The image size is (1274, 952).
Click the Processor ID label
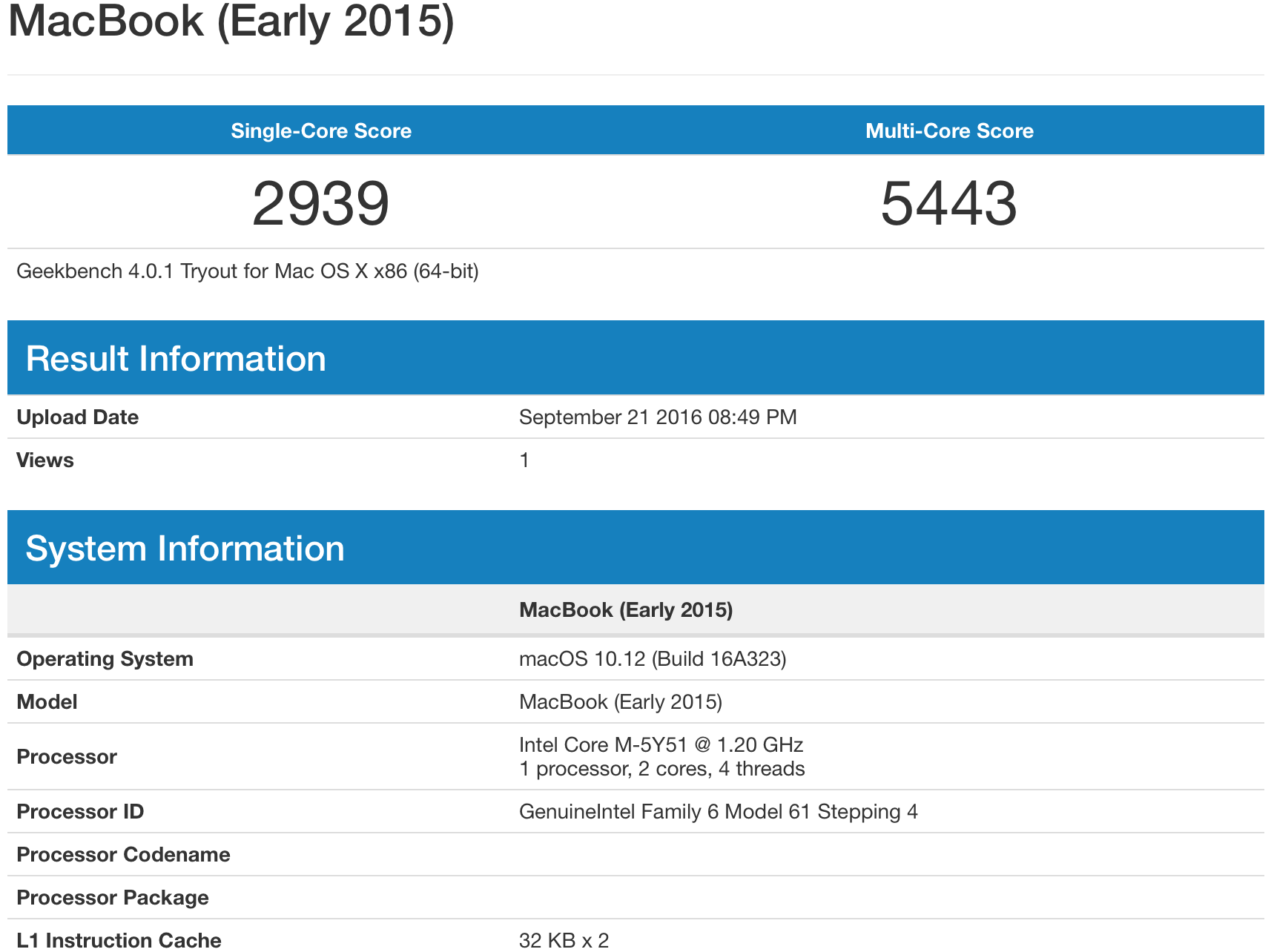(80, 811)
